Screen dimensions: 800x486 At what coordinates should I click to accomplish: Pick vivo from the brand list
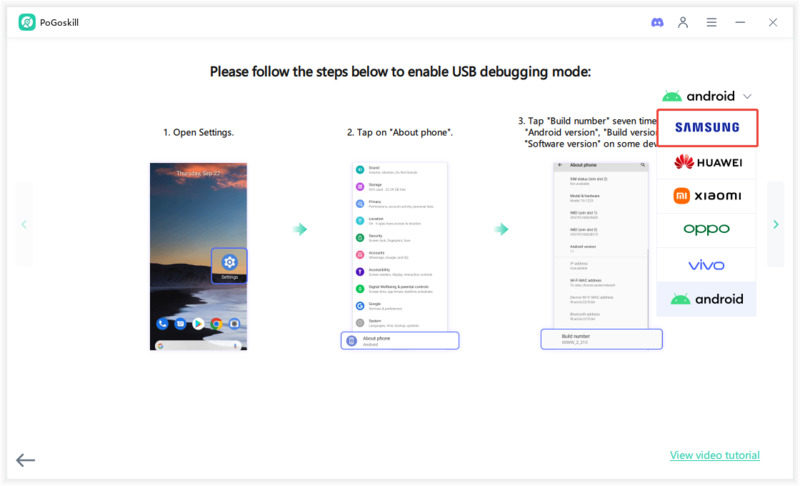tap(706, 265)
